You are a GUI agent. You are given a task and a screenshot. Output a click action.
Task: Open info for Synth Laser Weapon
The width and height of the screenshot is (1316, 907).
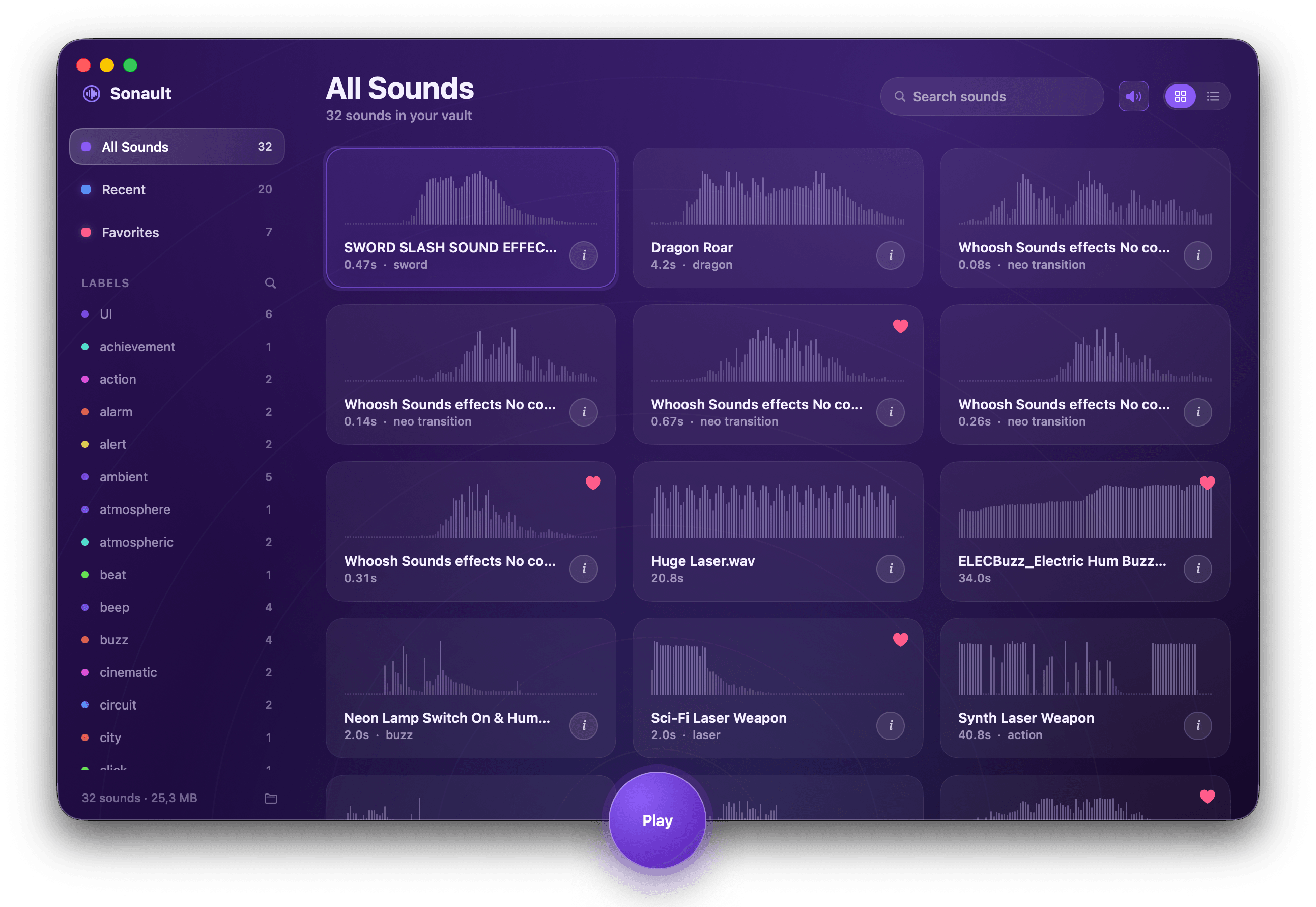click(x=1198, y=726)
